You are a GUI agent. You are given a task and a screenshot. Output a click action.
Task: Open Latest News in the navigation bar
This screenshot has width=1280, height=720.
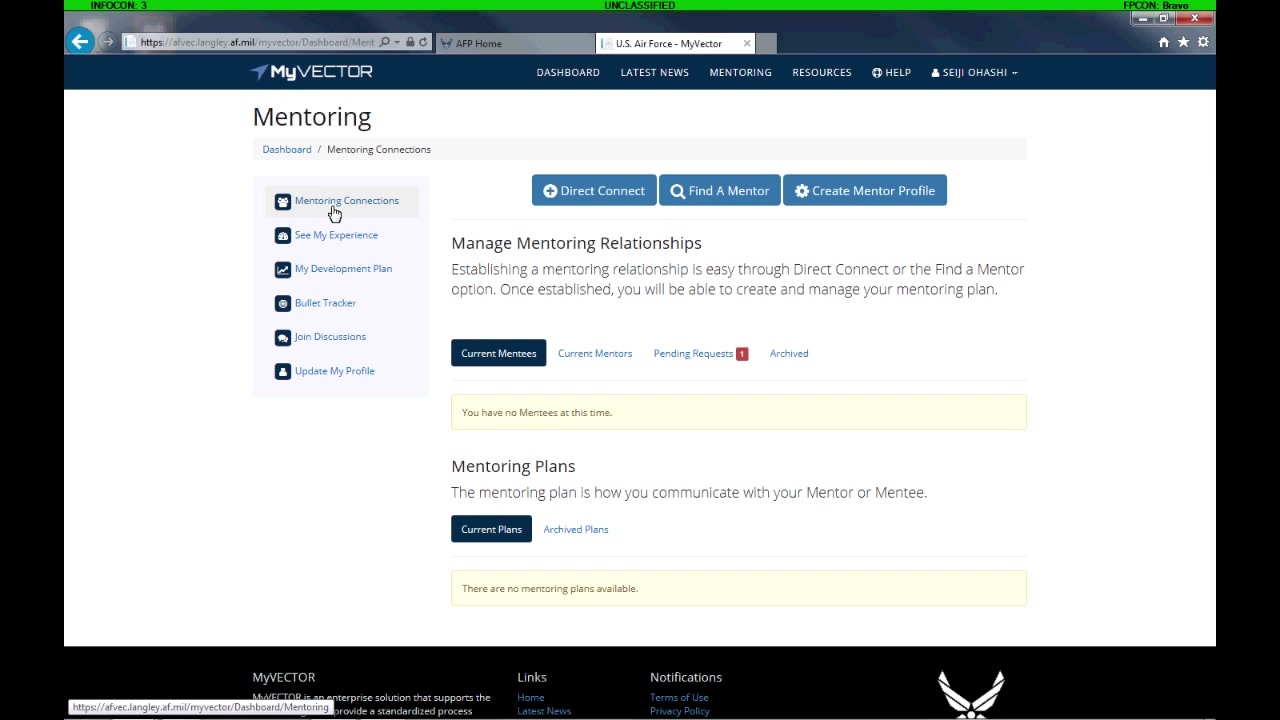(x=654, y=73)
